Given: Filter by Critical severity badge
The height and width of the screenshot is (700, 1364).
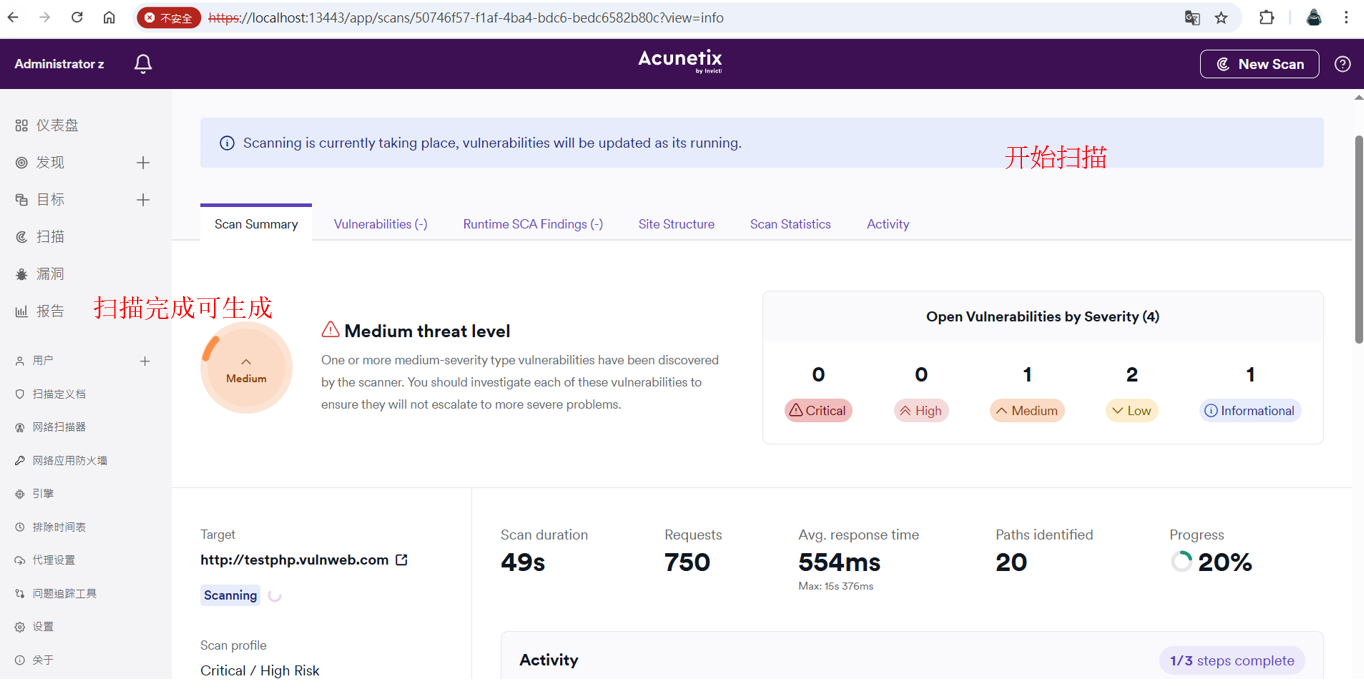Looking at the screenshot, I should [818, 411].
